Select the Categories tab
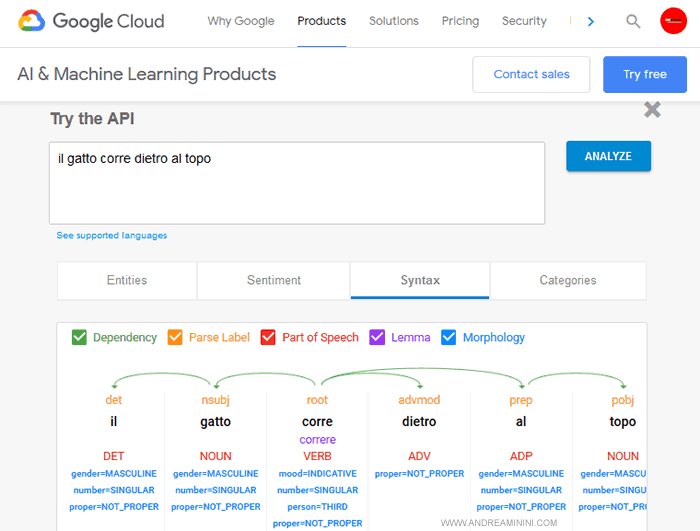 click(x=568, y=281)
